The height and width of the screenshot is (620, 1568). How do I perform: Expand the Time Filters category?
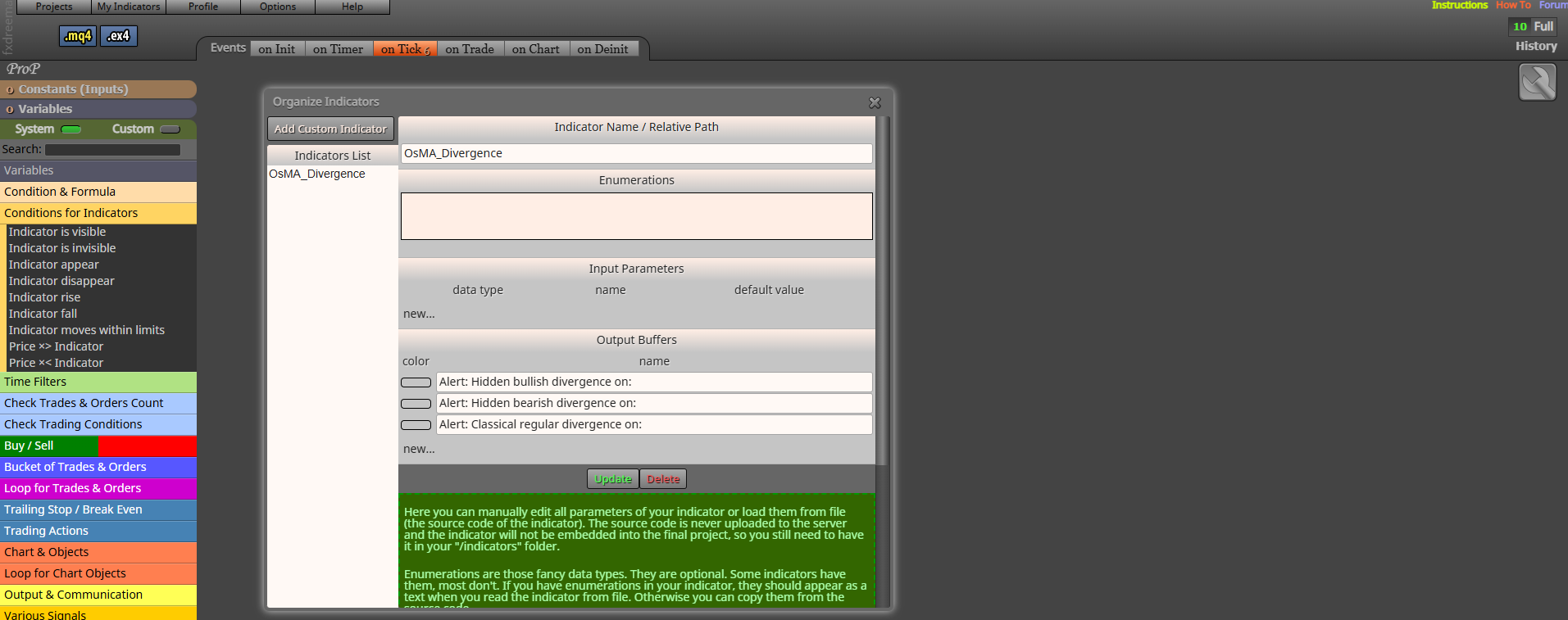[x=98, y=382]
